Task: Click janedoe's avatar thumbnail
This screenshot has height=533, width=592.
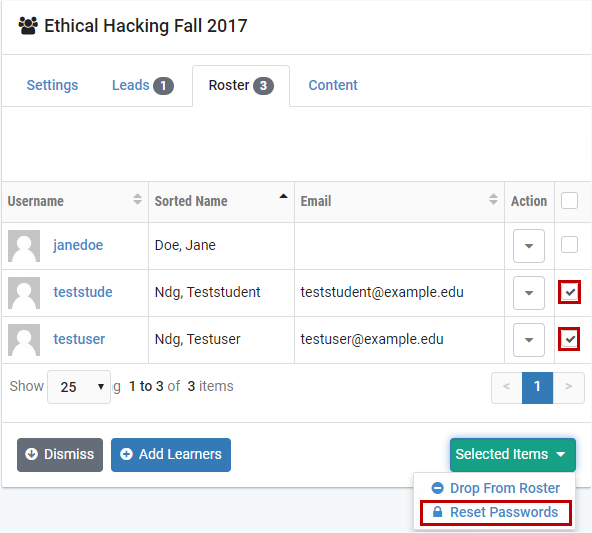Action: coord(24,246)
